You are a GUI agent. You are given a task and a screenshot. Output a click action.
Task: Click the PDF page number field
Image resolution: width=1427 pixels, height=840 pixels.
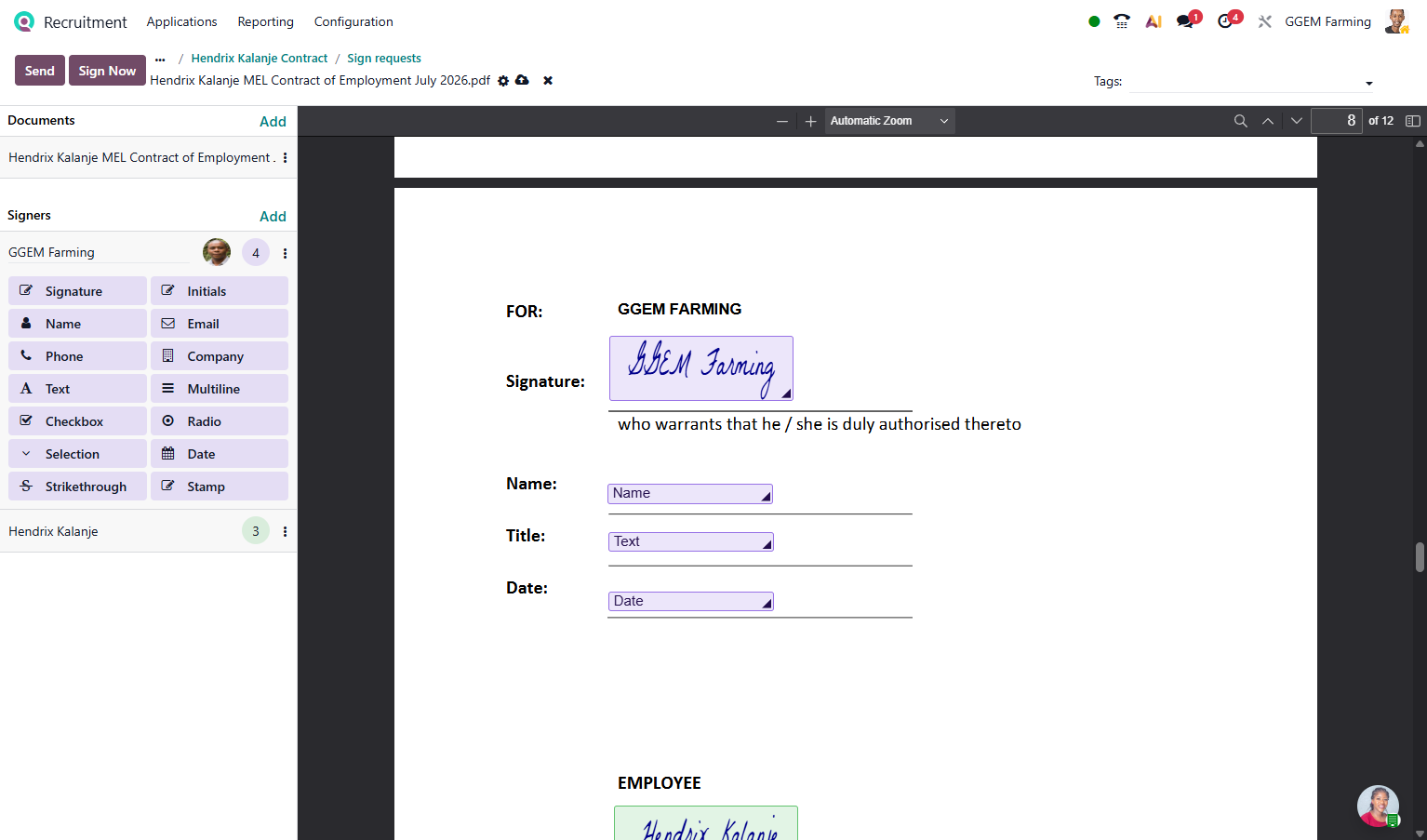[x=1337, y=121]
